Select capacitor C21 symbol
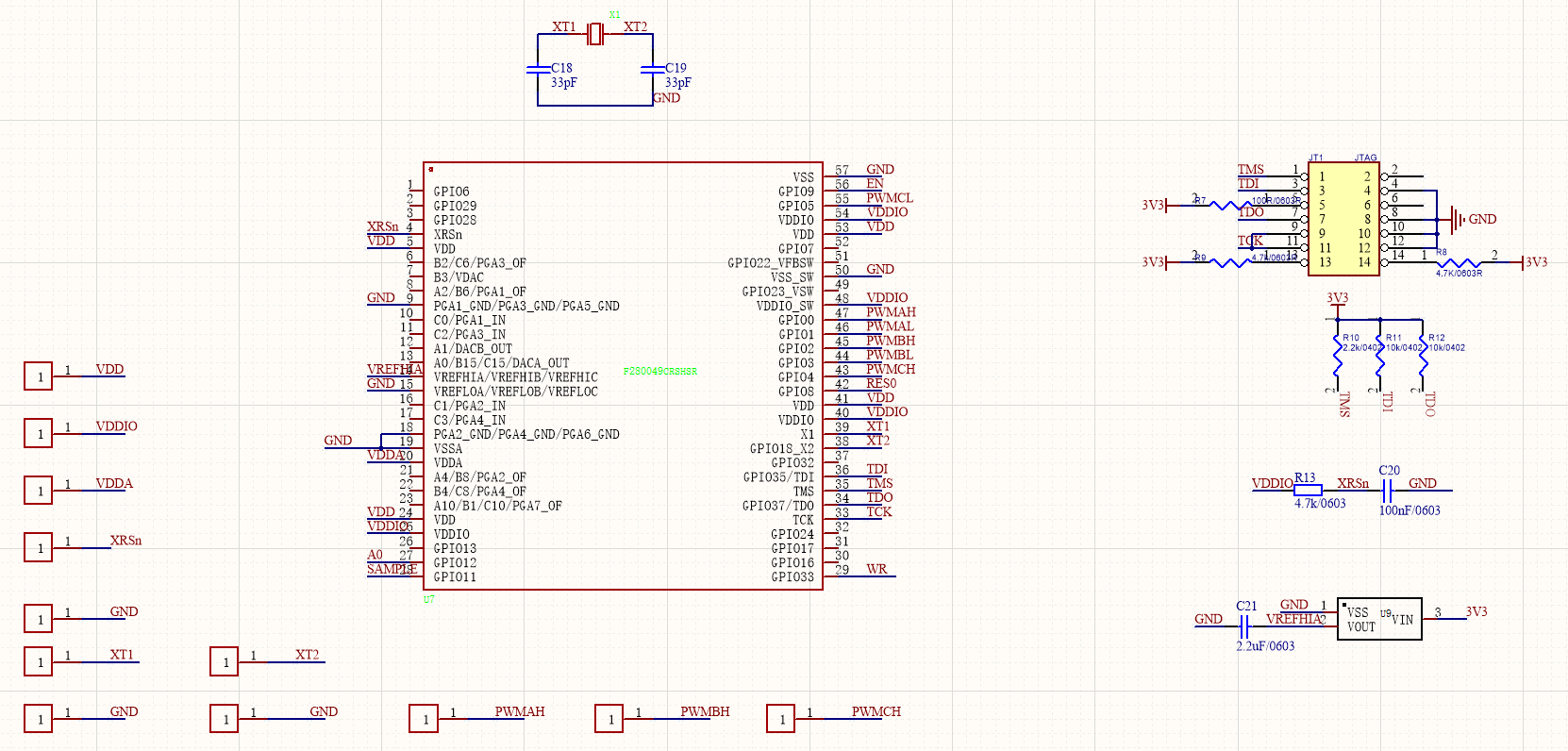 coord(1244,626)
